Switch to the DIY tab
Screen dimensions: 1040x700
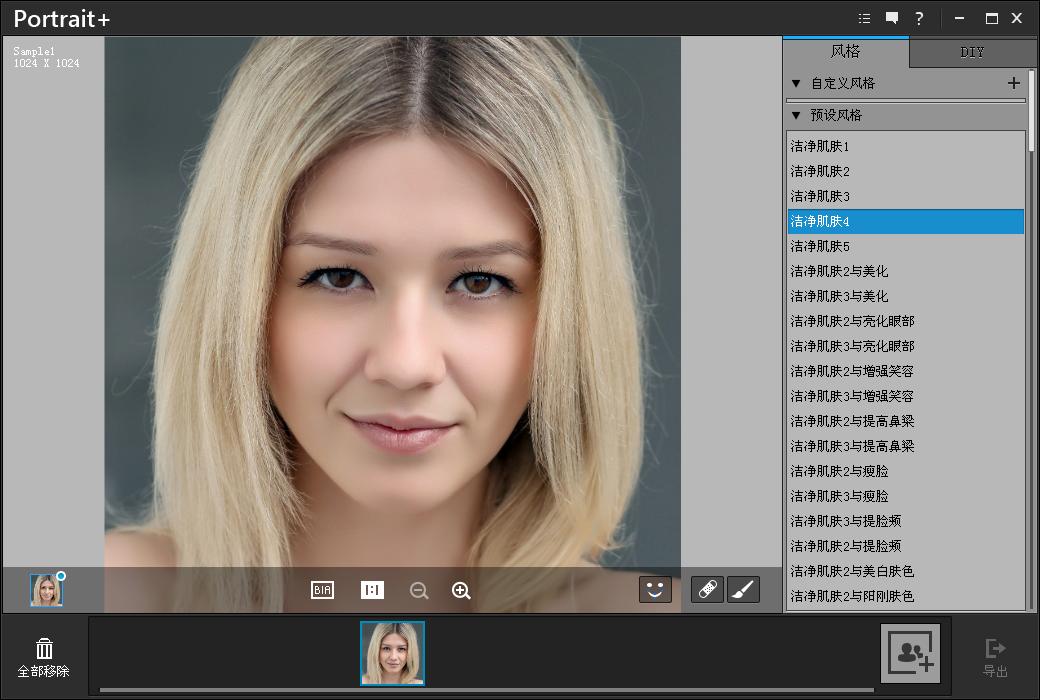tap(971, 53)
